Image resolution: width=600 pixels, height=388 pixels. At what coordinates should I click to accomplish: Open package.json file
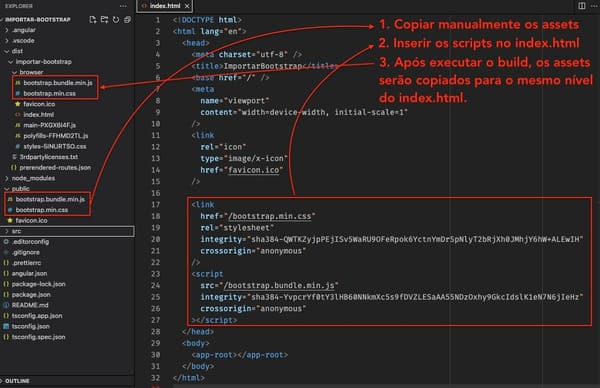[31, 295]
